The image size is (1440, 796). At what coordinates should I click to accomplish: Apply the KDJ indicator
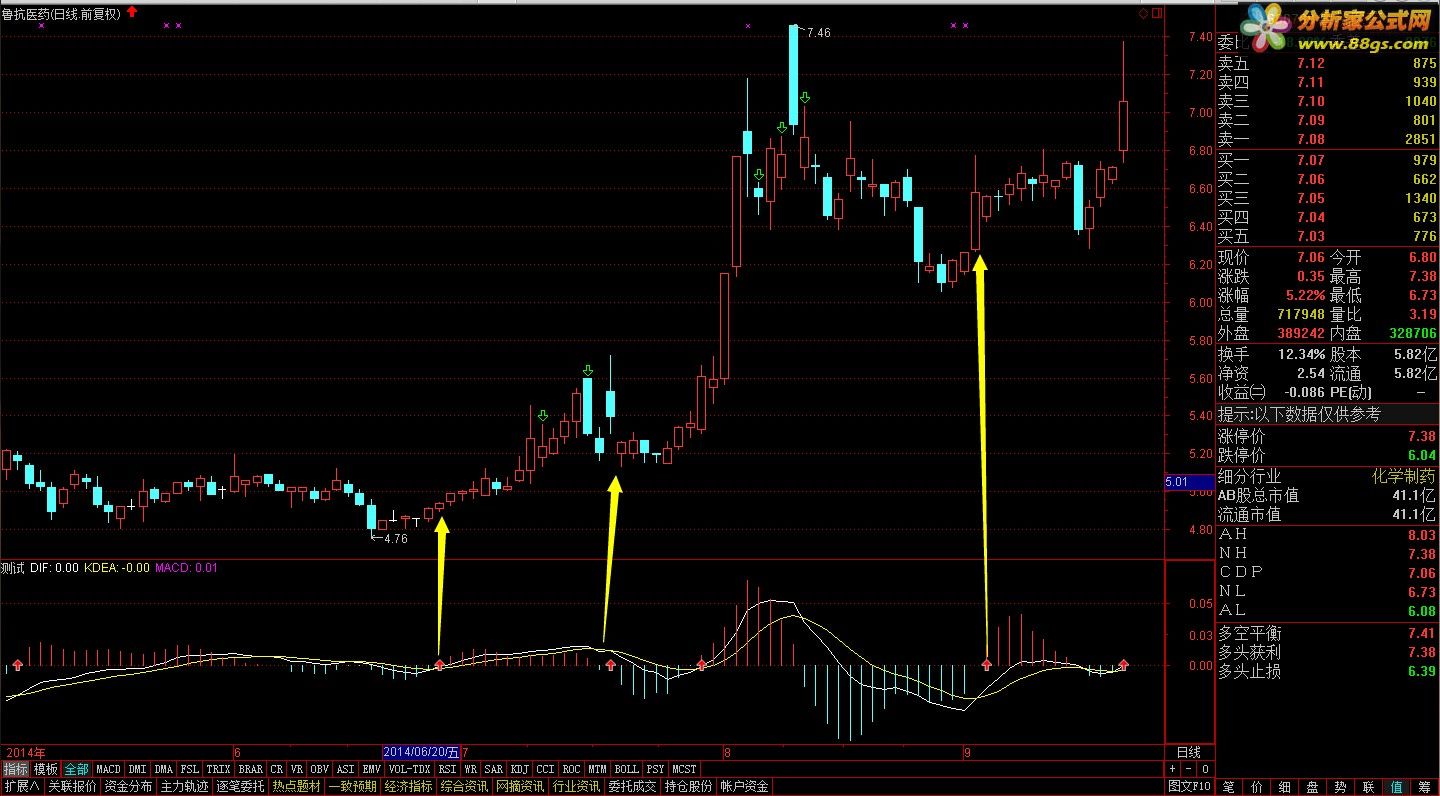520,769
